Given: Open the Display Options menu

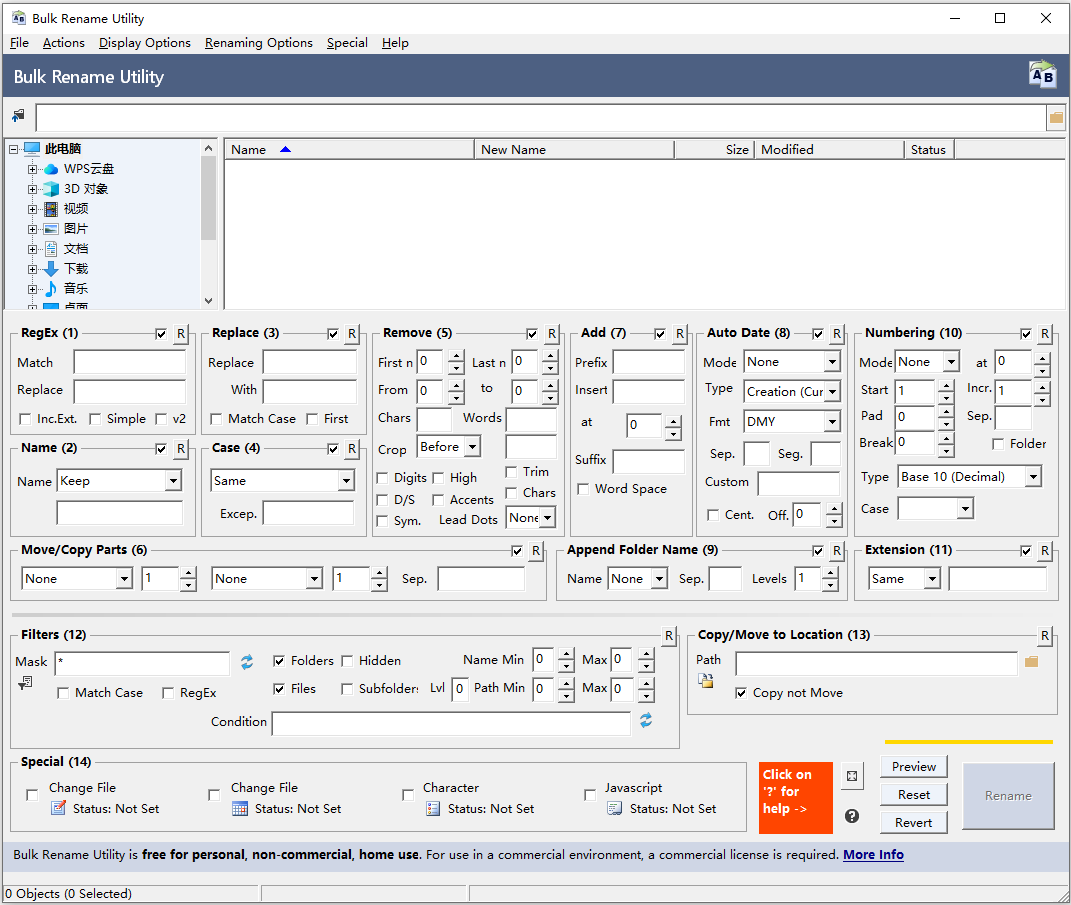Looking at the screenshot, I should (x=144, y=43).
